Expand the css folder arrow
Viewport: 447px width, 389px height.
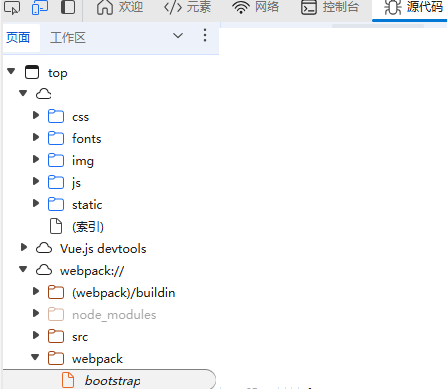(x=36, y=115)
